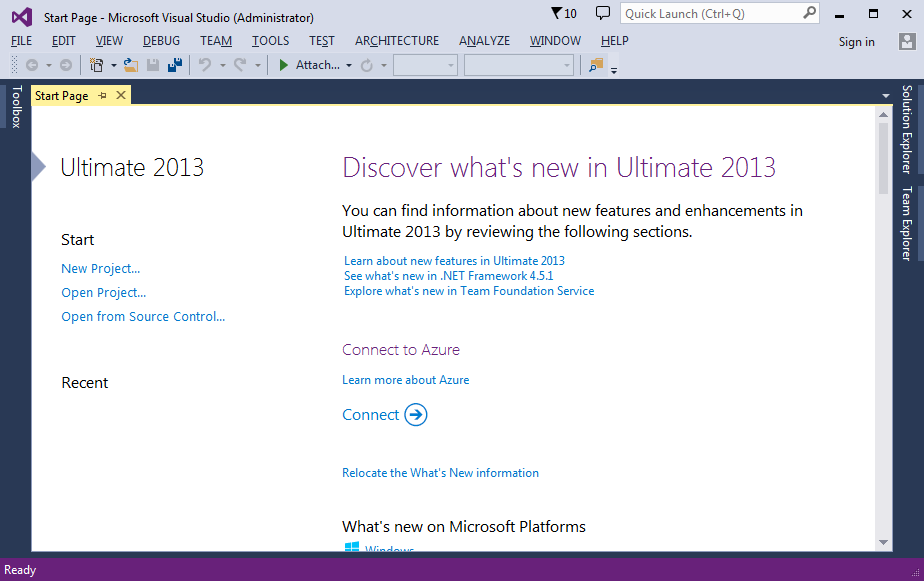924x581 pixels.
Task: Click Open from Source Control... link
Action: click(143, 316)
